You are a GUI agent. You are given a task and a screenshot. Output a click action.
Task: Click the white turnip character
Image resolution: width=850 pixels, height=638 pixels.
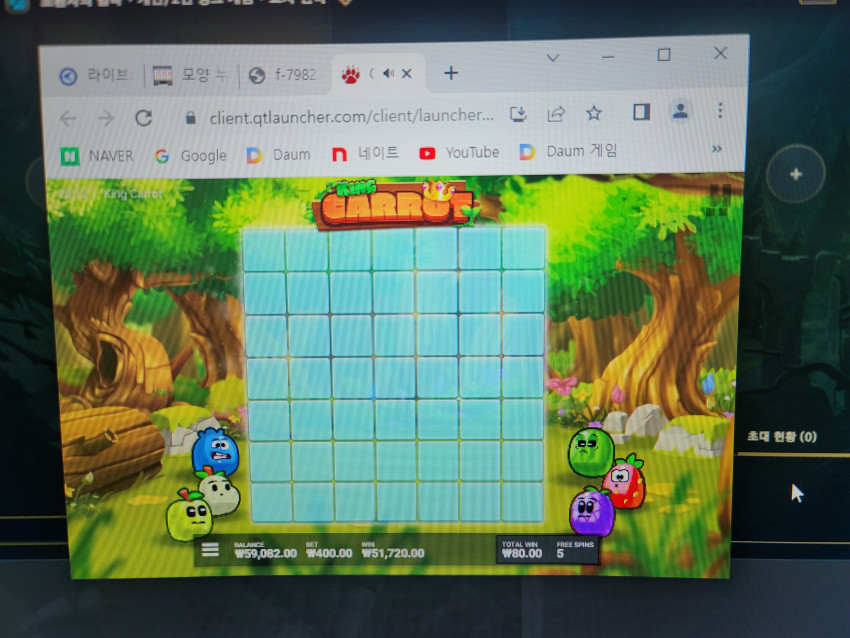point(220,493)
